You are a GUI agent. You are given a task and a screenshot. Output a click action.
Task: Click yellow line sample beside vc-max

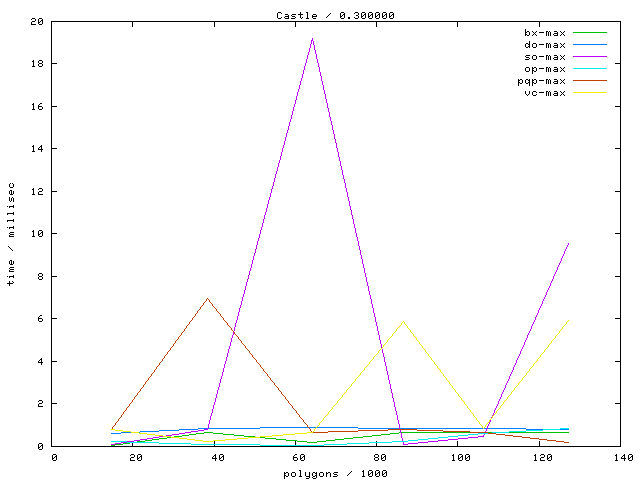(589, 93)
